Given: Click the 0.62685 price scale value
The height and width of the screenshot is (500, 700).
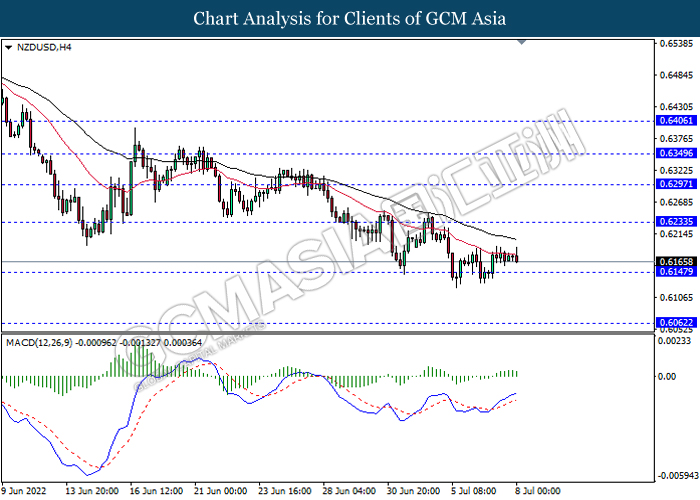Looking at the screenshot, I should click(x=677, y=202).
